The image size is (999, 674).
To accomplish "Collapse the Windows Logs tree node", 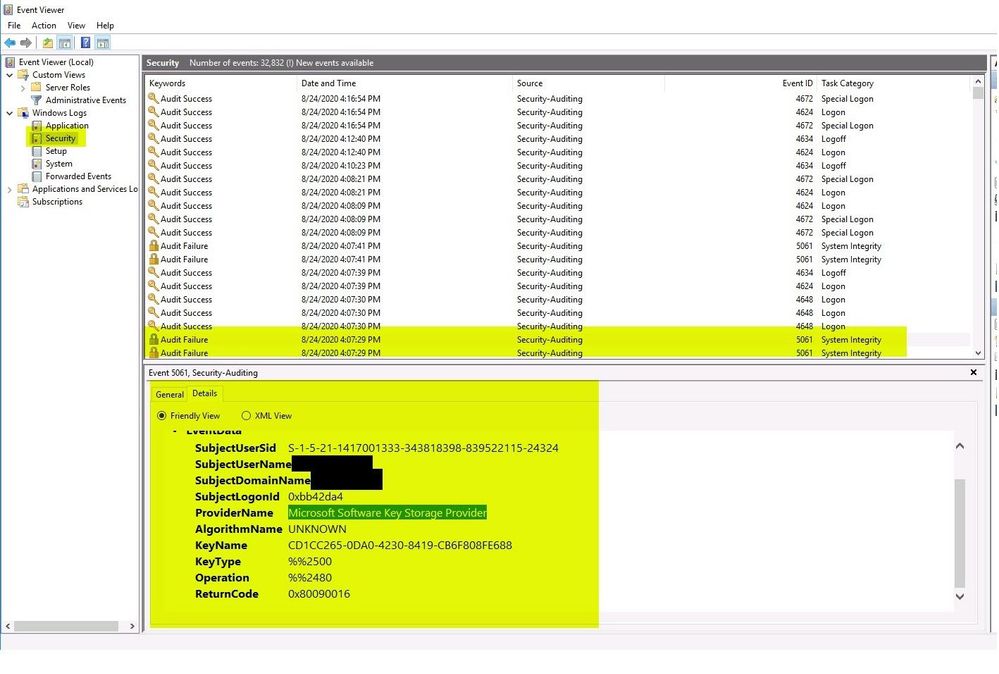I will pos(10,113).
